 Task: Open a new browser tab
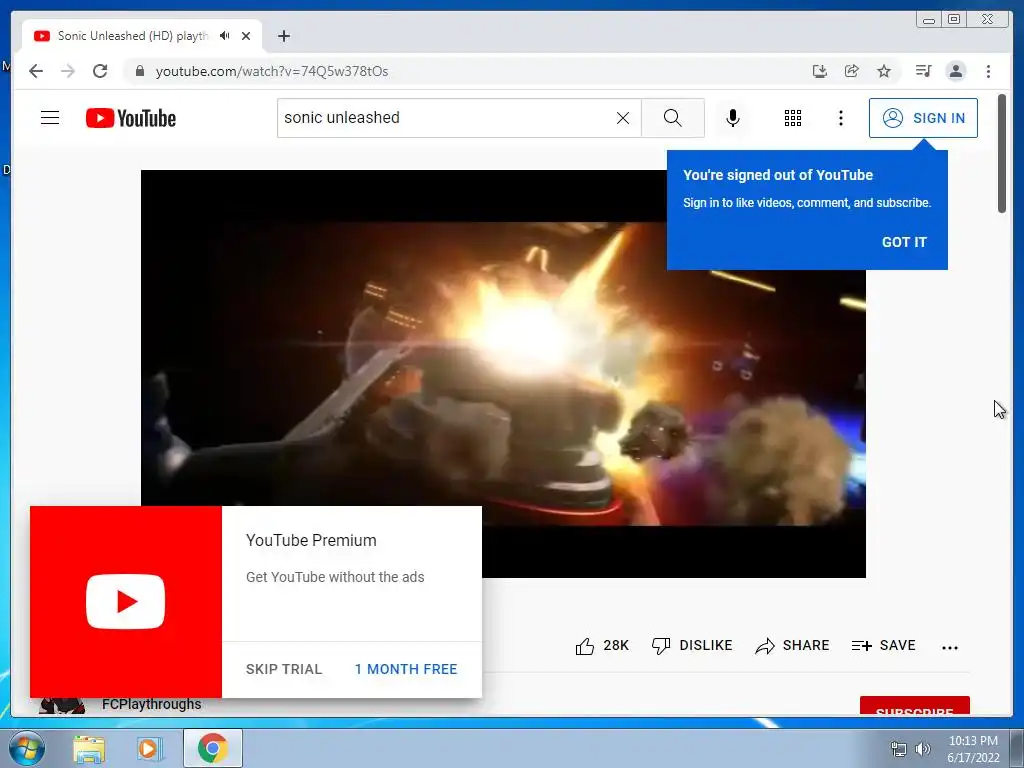pos(283,36)
